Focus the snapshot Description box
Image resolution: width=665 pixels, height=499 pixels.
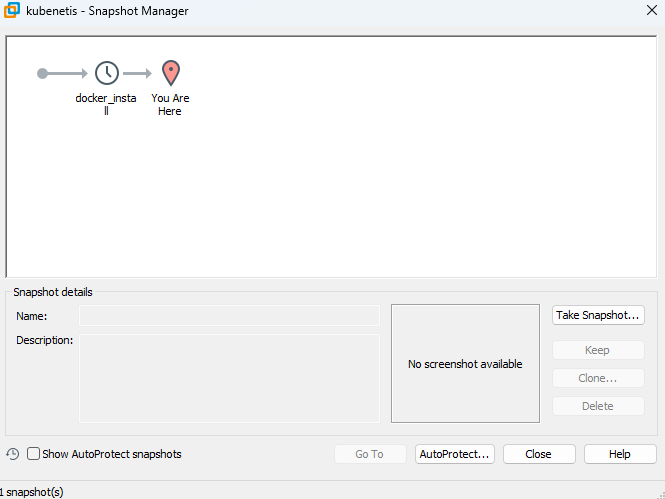click(x=229, y=379)
